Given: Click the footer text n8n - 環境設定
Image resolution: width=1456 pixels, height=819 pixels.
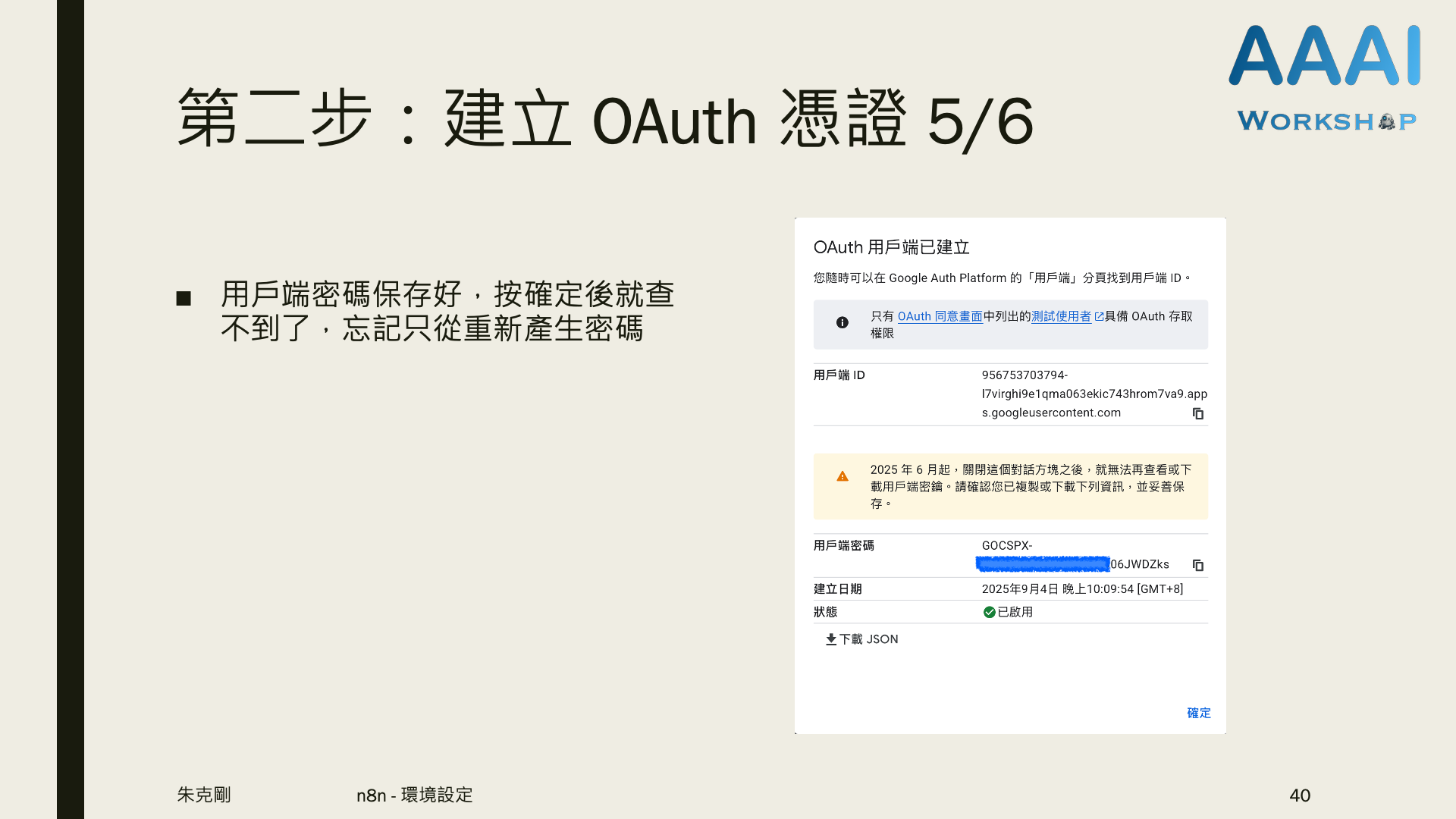Looking at the screenshot, I should (414, 795).
